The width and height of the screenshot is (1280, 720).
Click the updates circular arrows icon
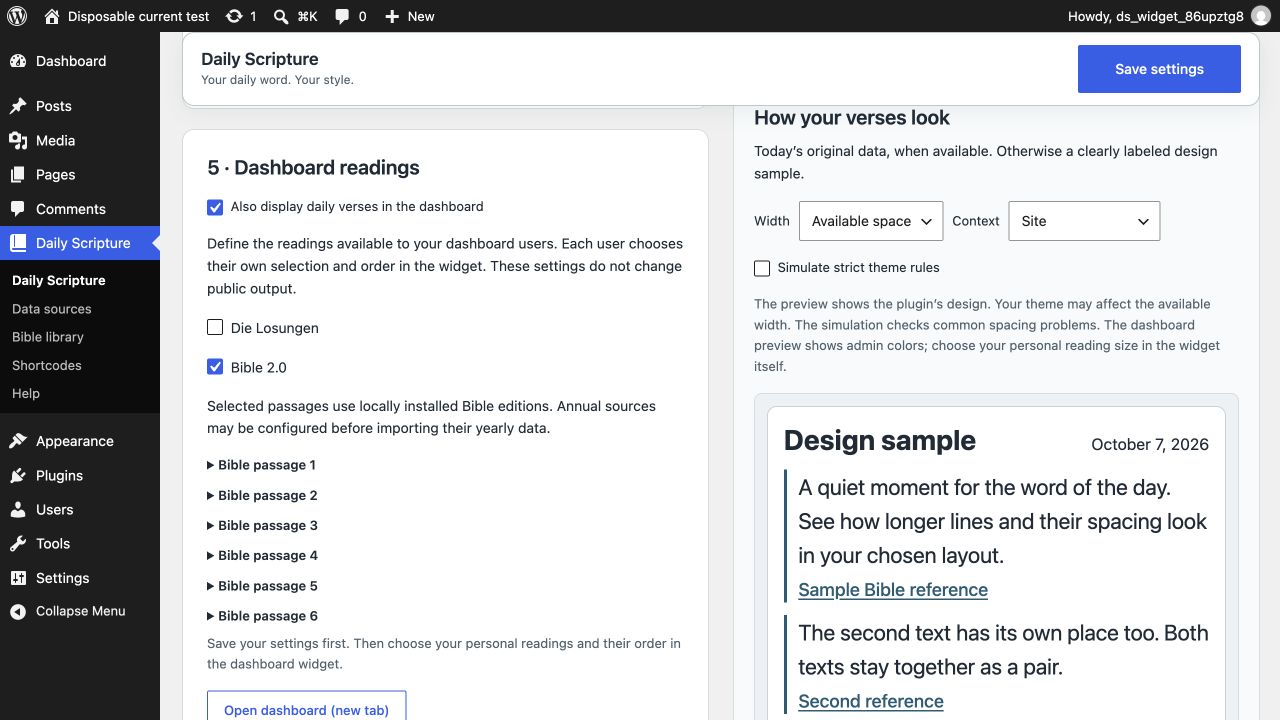coord(234,16)
